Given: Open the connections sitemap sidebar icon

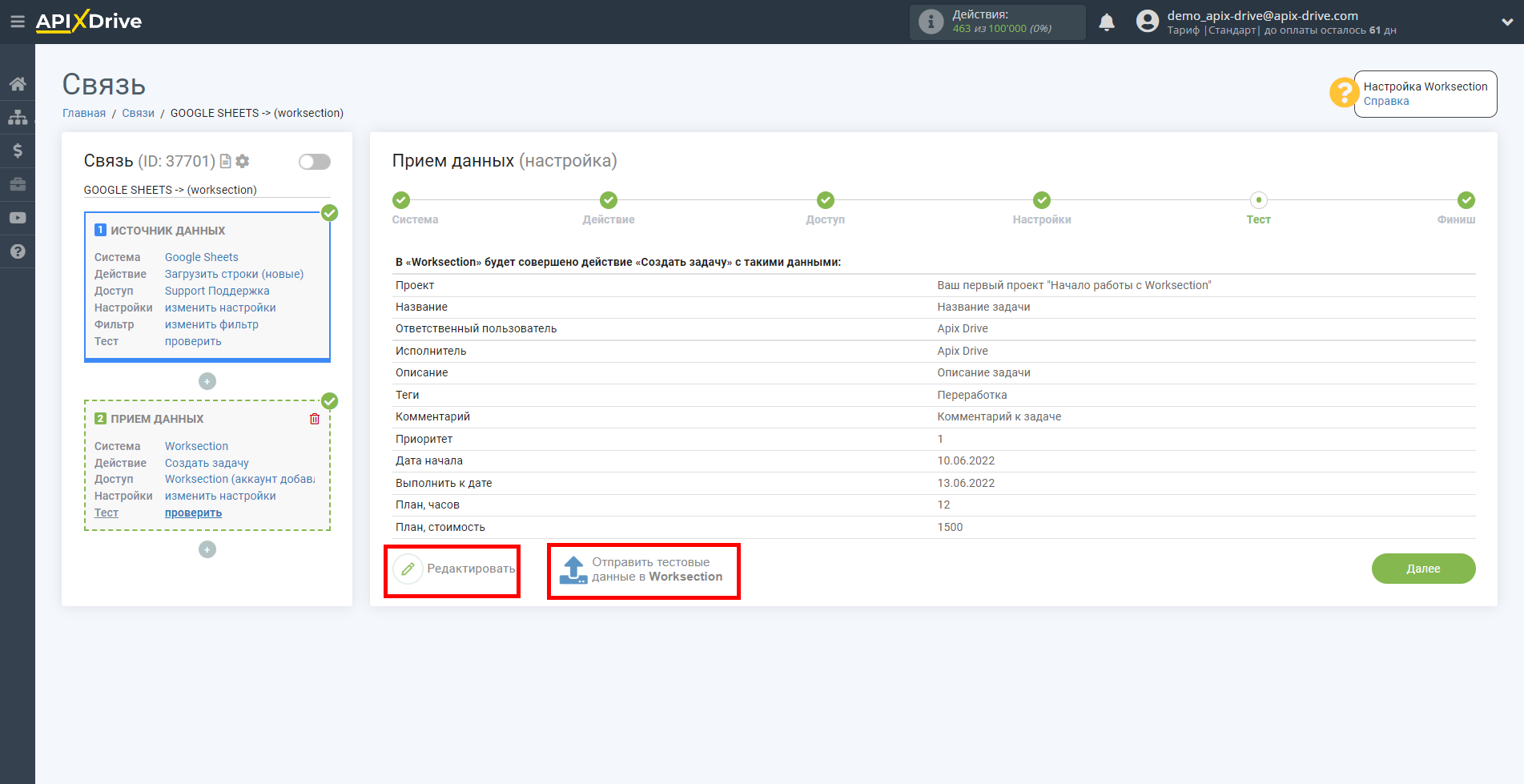Looking at the screenshot, I should [18, 117].
